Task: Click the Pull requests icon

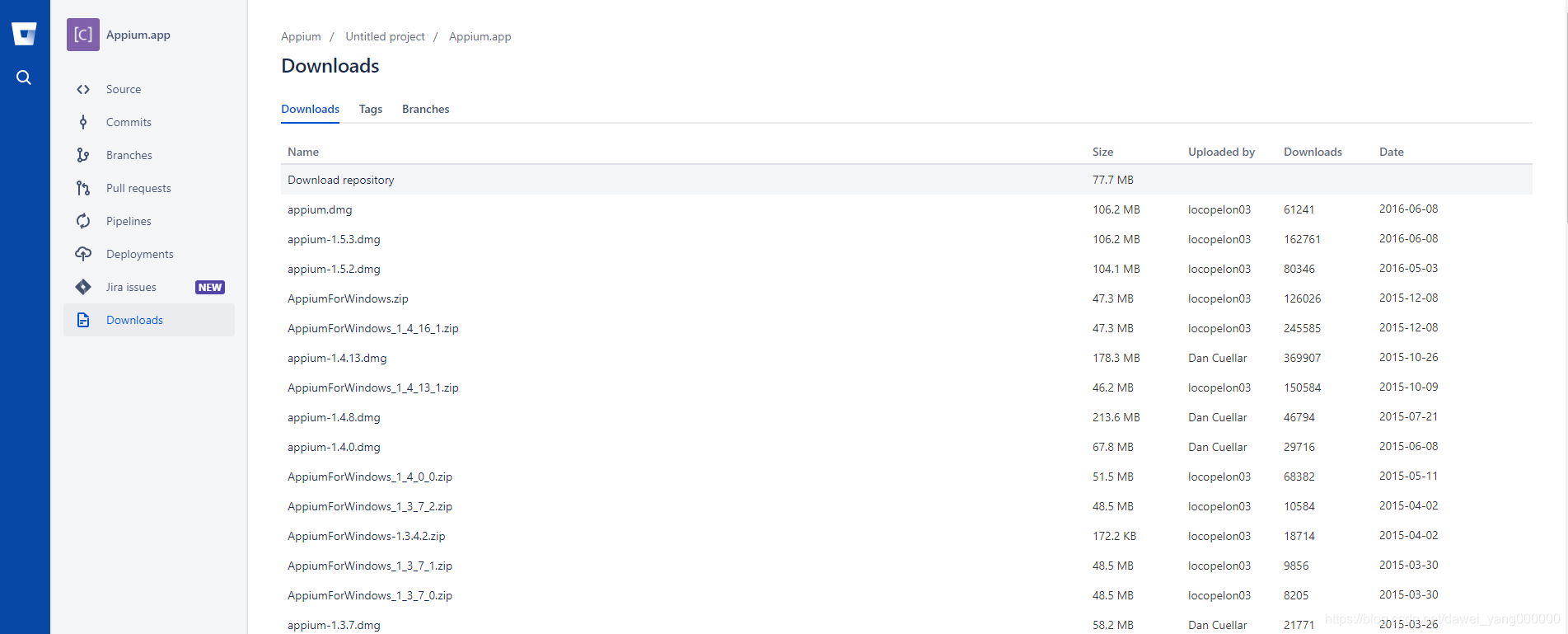Action: (83, 188)
